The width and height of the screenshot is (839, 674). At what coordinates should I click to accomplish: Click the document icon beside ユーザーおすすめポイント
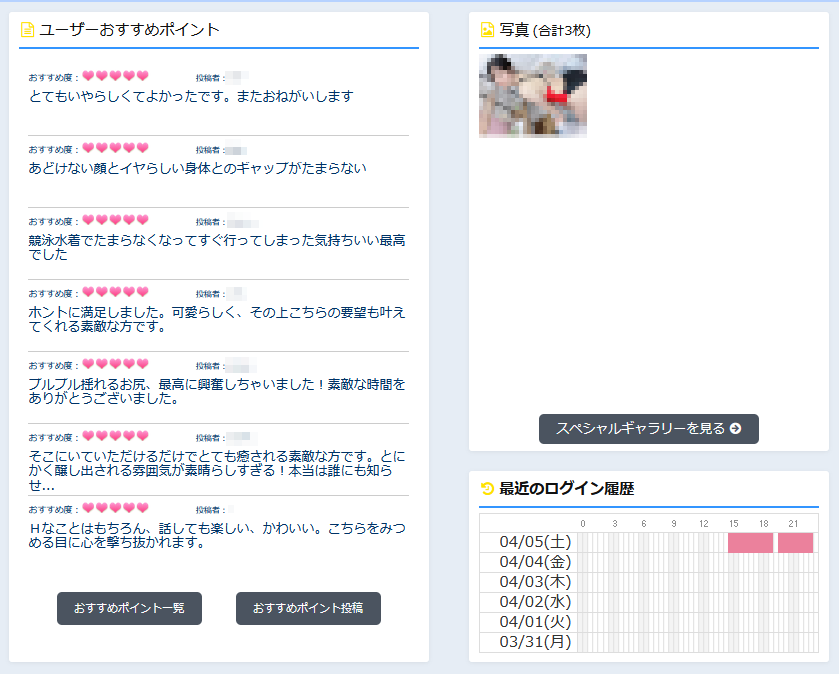pyautogui.click(x=27, y=30)
